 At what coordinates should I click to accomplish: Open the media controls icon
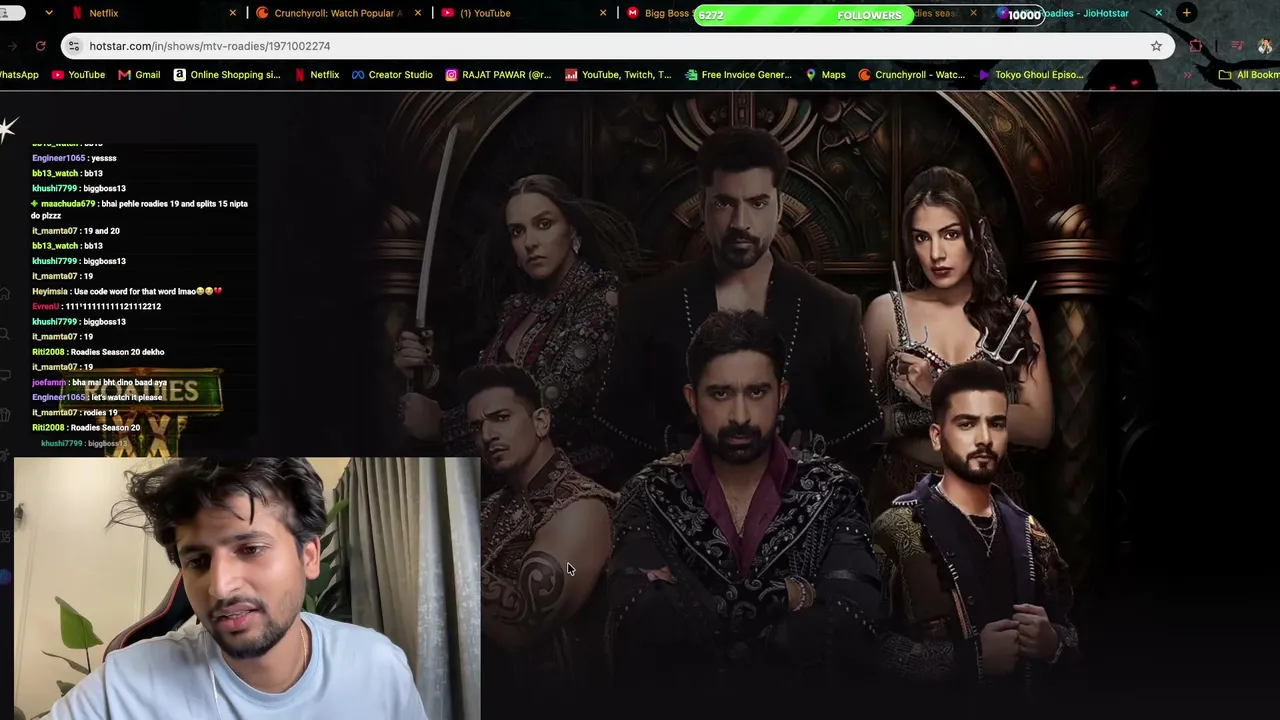1237,46
